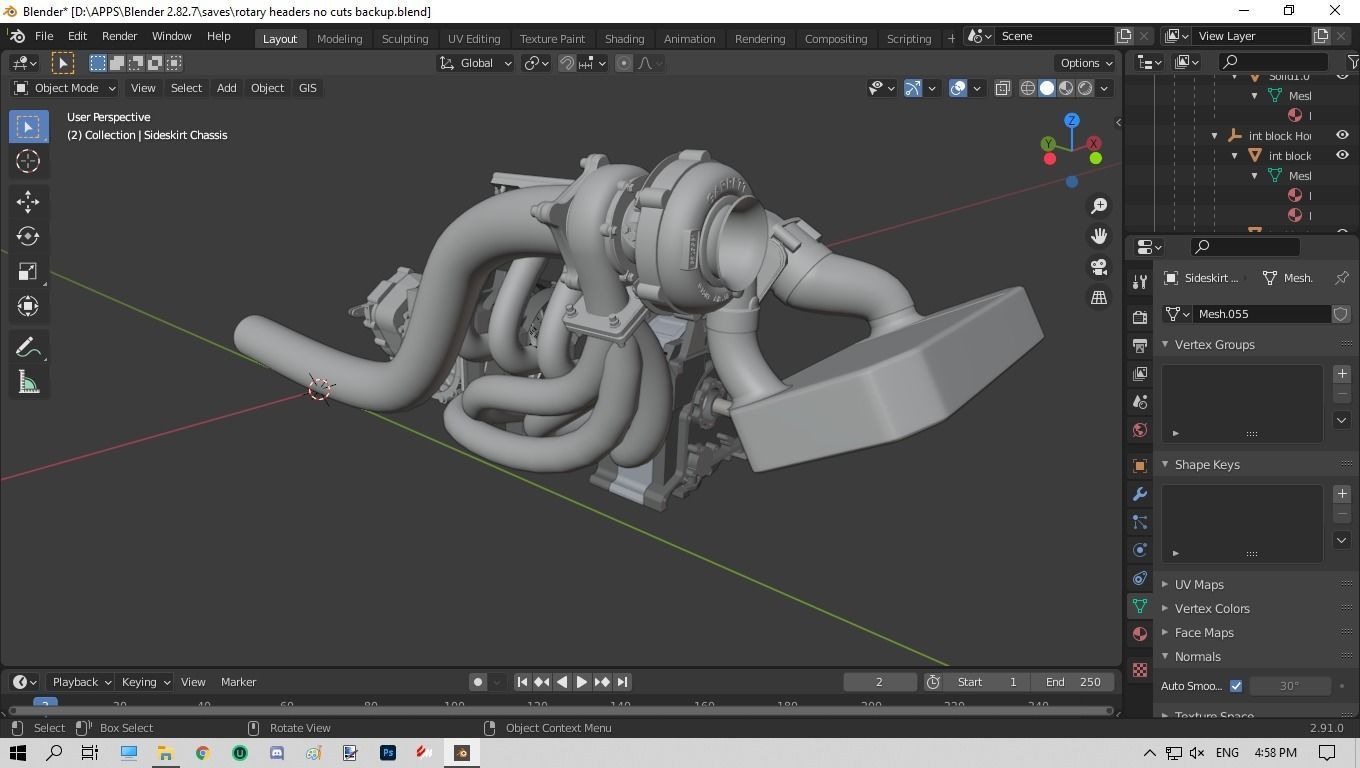Expand the Vertex Colors panel
Image resolution: width=1360 pixels, height=768 pixels.
click(1212, 608)
